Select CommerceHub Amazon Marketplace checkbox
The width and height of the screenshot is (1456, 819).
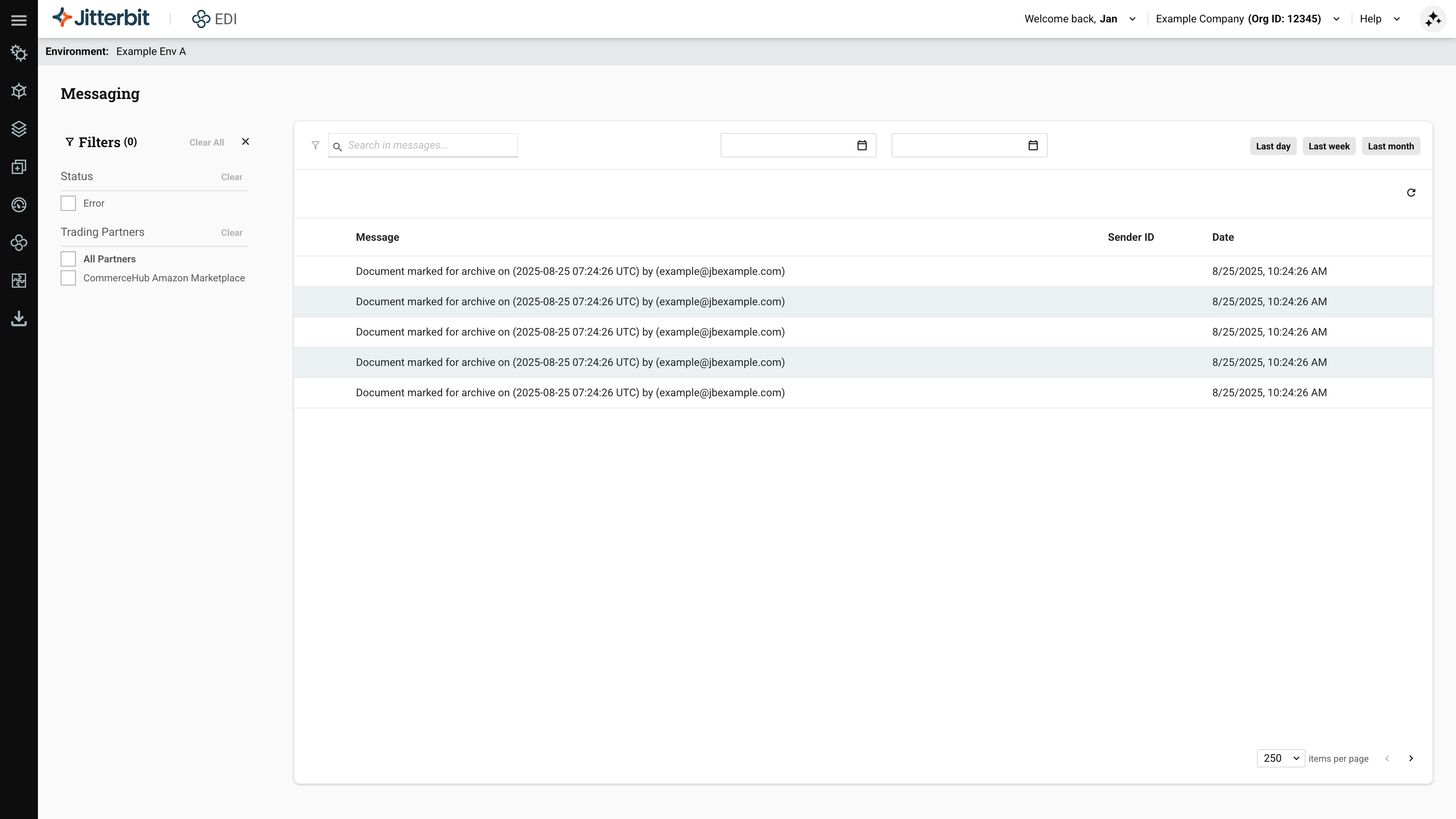68,278
